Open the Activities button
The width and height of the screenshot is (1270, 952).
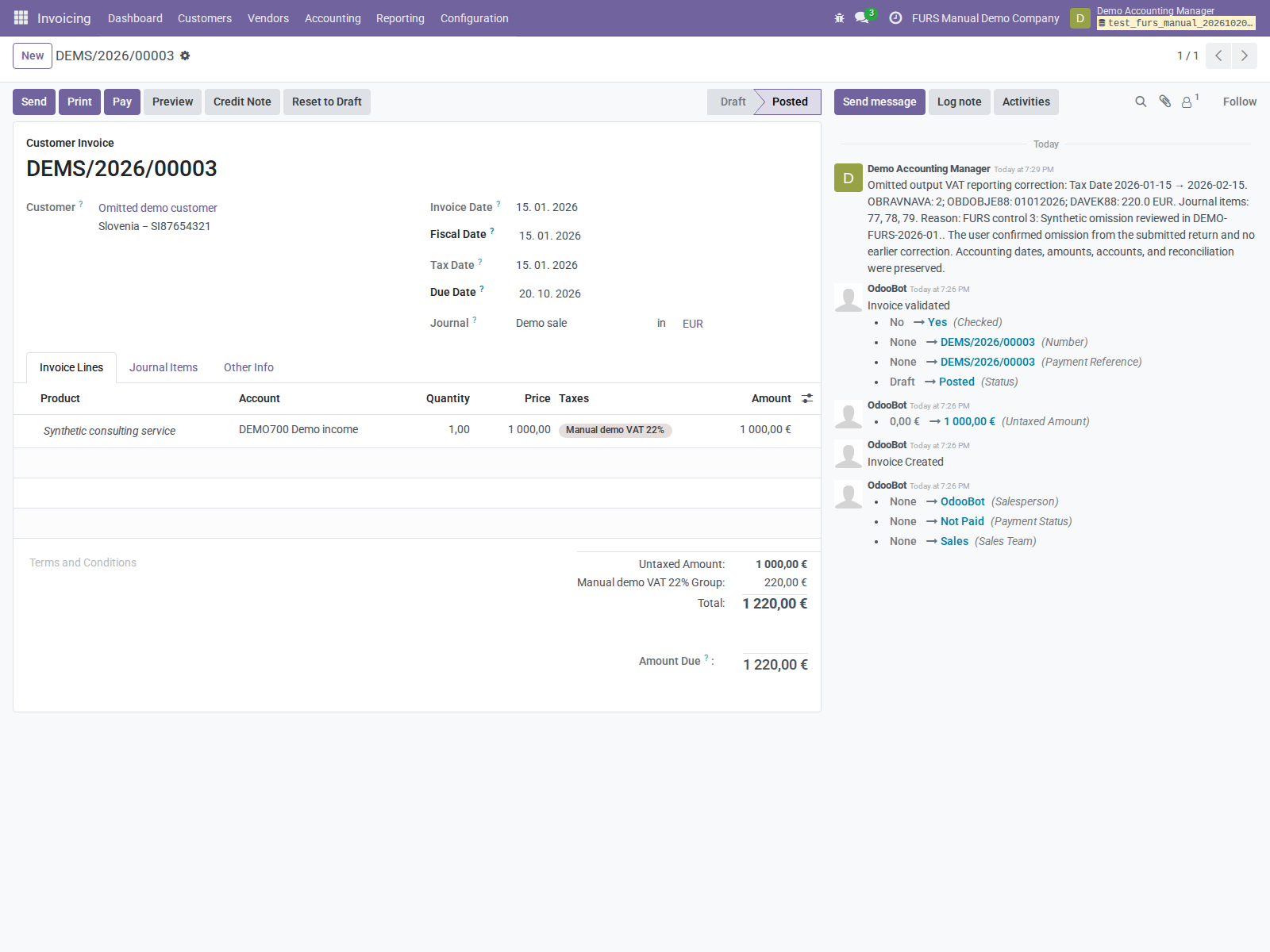click(1026, 102)
